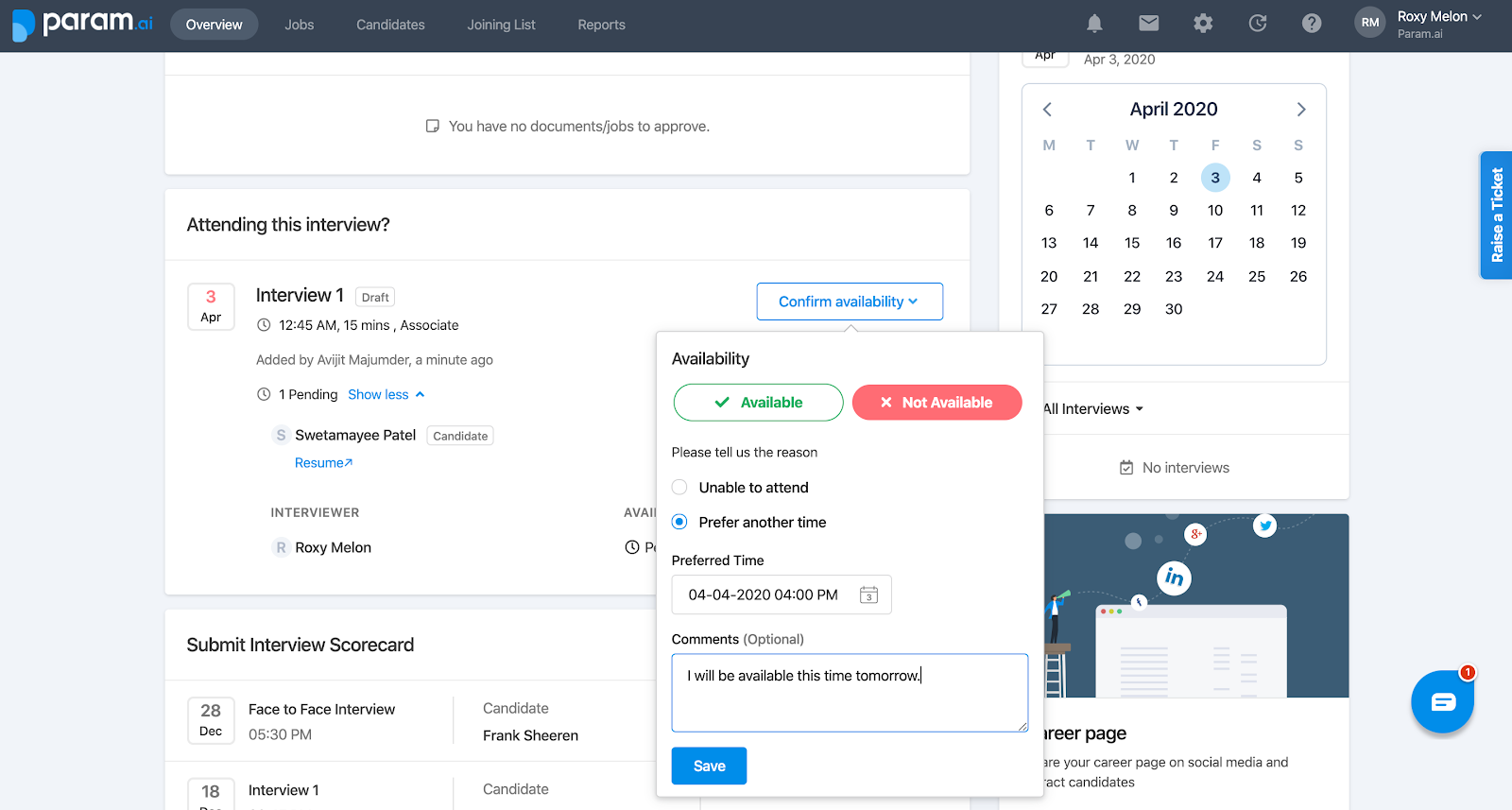Screen dimensions: 1512x810
Task: Switch to the Overview tab
Action: [x=214, y=25]
